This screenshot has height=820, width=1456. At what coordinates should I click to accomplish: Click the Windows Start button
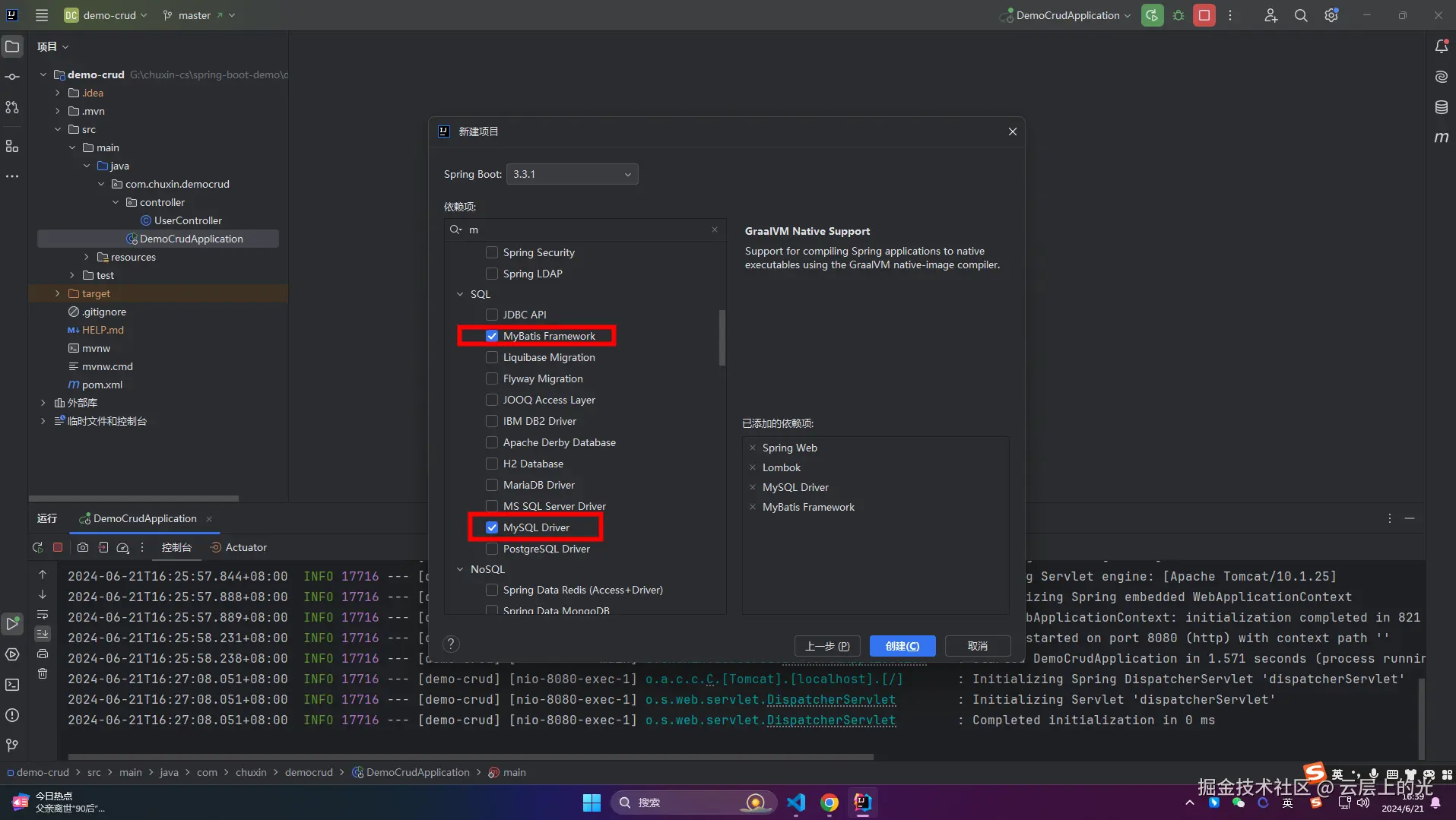(x=592, y=803)
